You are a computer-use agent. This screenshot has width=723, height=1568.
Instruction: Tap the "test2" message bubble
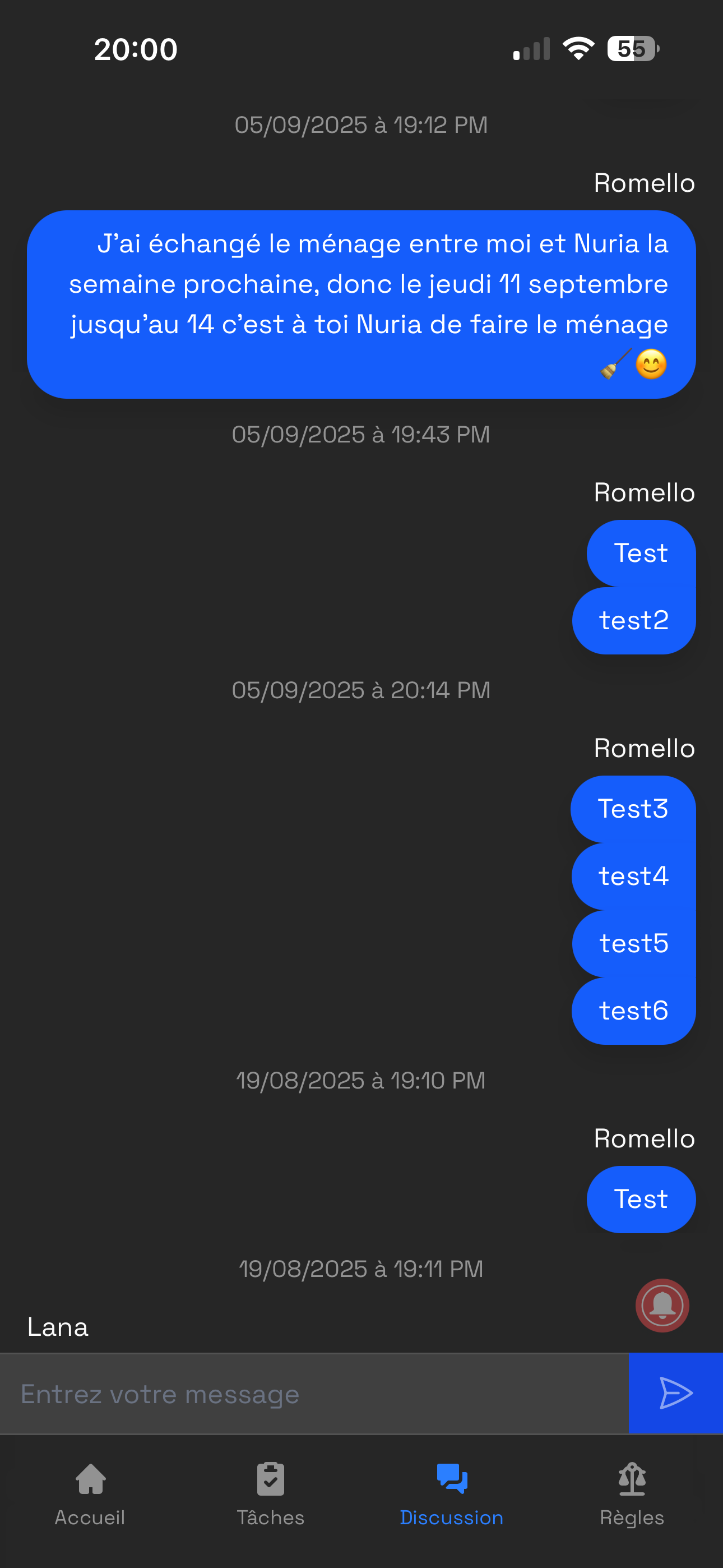click(x=633, y=621)
